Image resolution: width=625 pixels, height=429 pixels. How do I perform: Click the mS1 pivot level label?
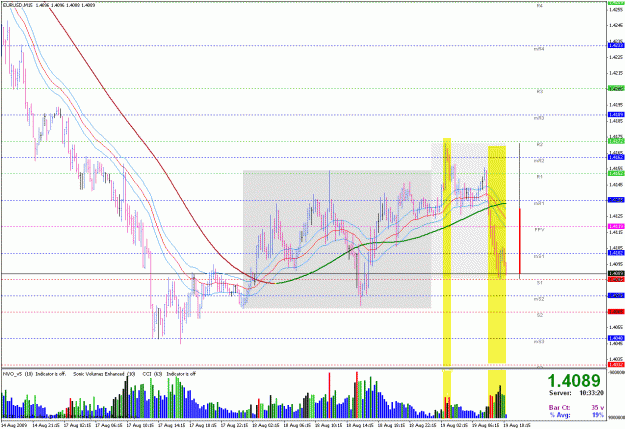pyautogui.click(x=539, y=256)
